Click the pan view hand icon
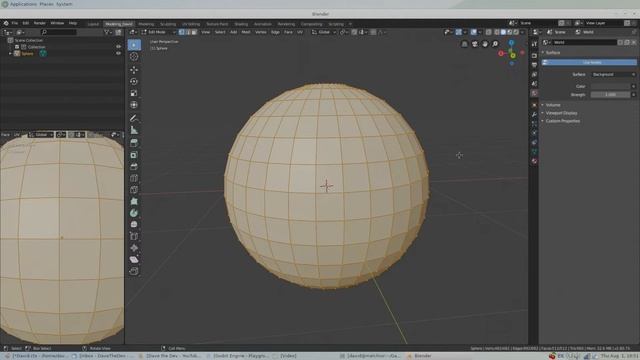This screenshot has width=640, height=360. (485, 44)
